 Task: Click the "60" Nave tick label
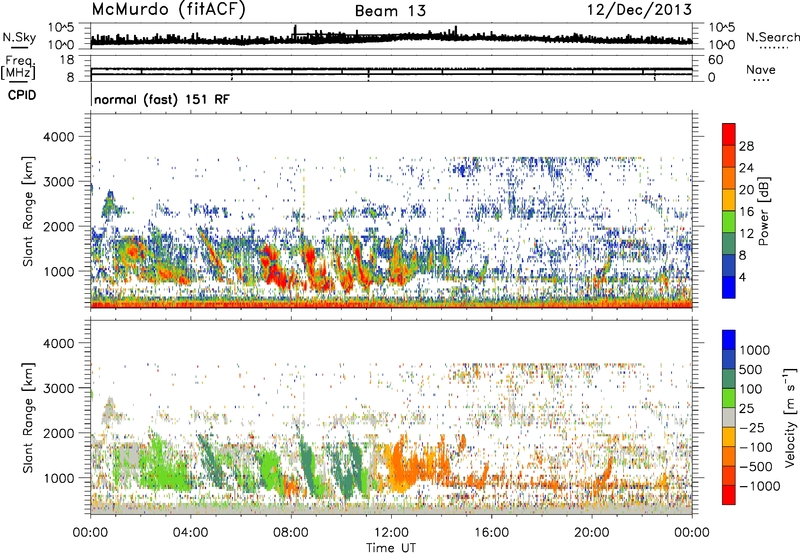[715, 60]
